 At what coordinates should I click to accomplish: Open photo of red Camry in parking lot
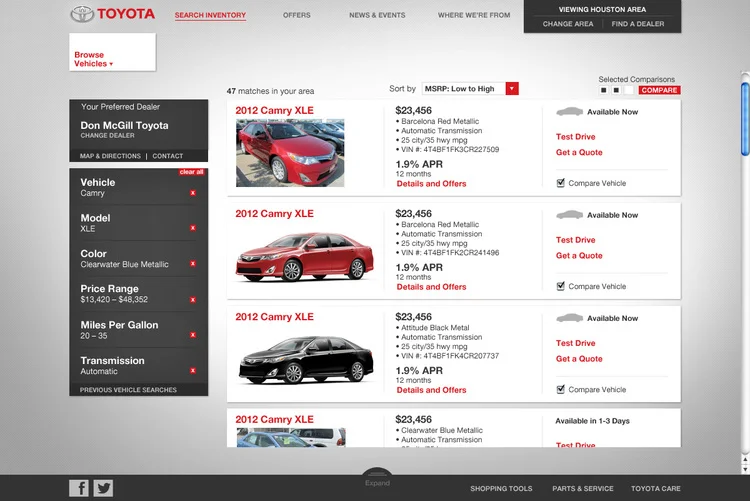click(x=290, y=153)
